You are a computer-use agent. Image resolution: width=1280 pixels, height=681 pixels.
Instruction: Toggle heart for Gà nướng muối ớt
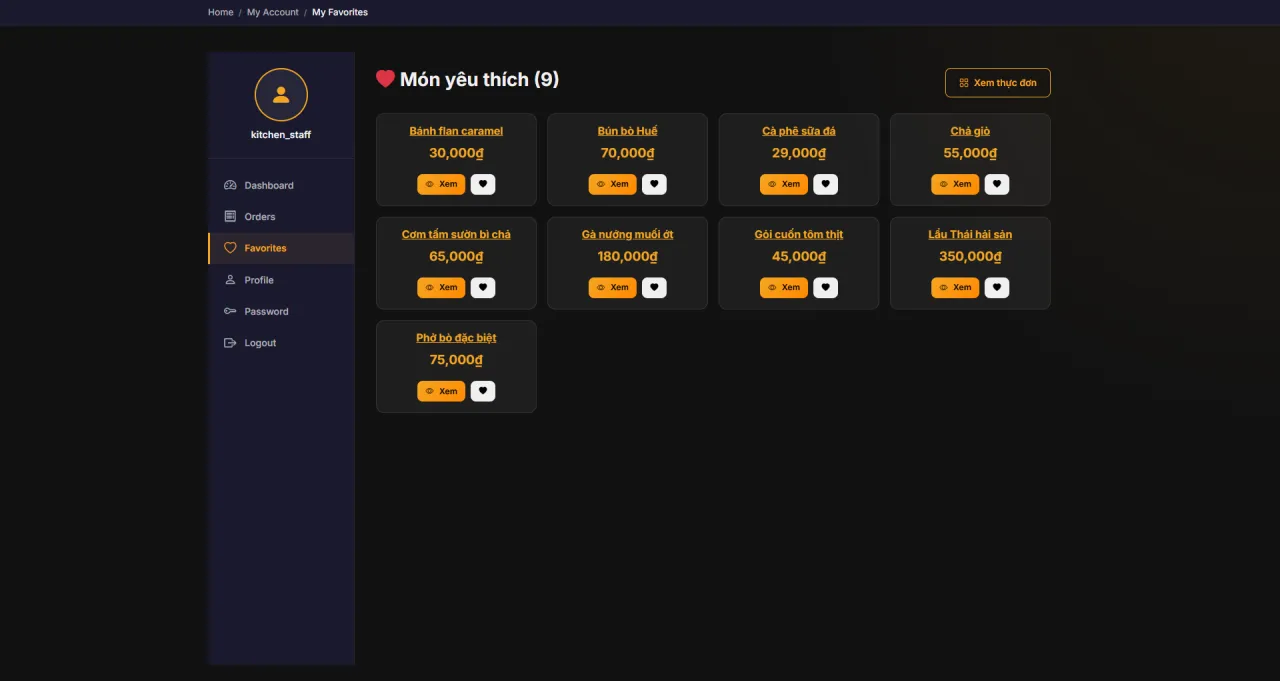coord(654,288)
